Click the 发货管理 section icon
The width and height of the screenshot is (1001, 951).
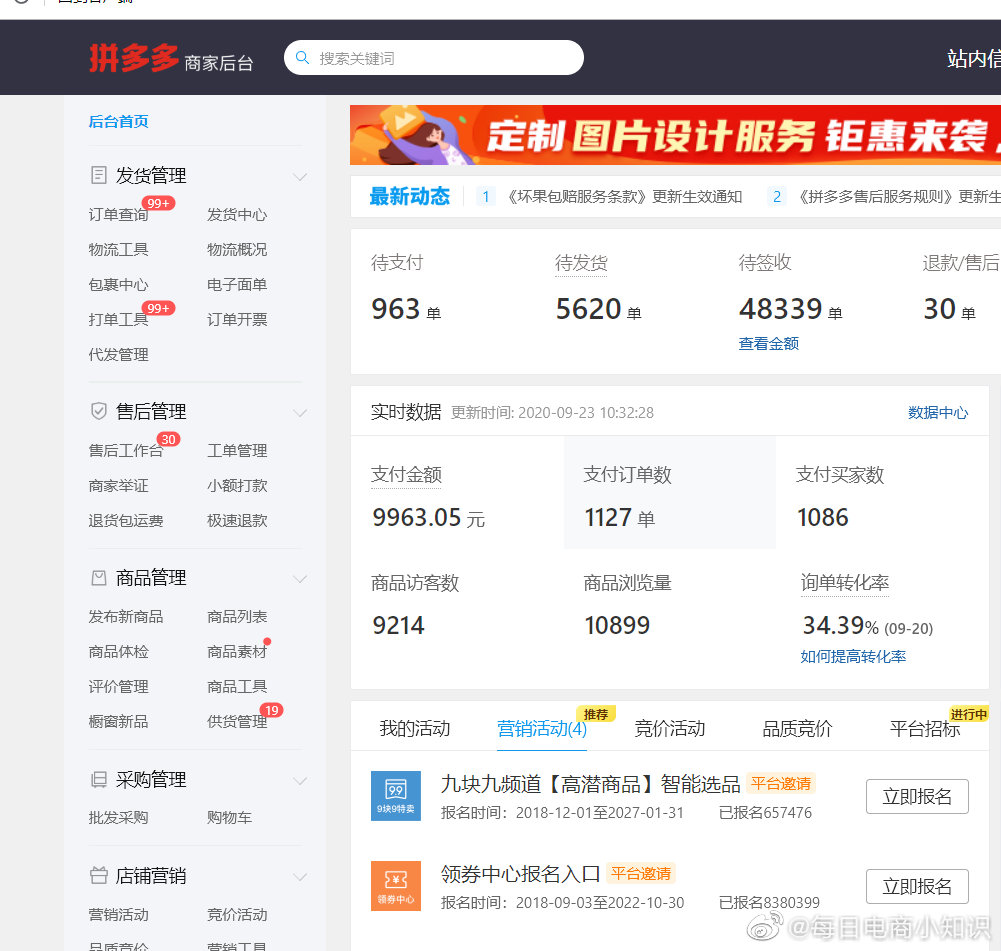tap(99, 175)
